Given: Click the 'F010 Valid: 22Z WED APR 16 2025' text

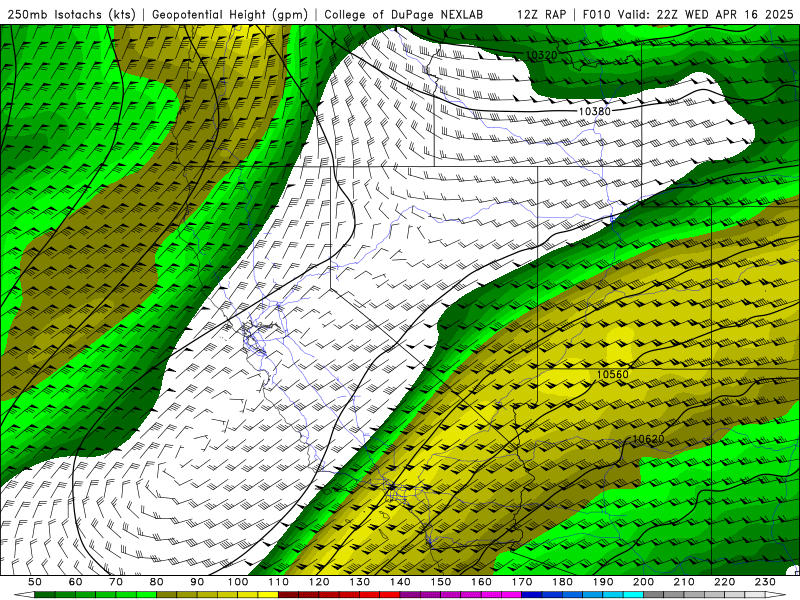Looking at the screenshot, I should (x=688, y=15).
